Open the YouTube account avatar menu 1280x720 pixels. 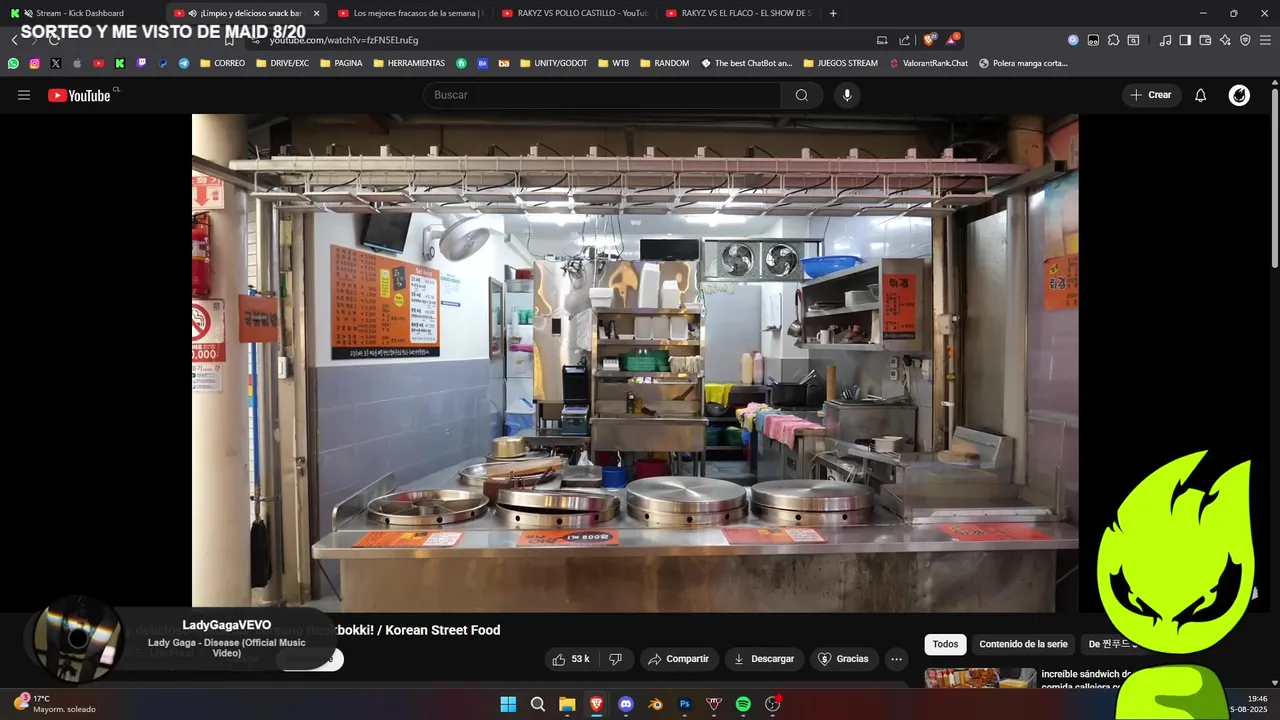pyautogui.click(x=1239, y=95)
